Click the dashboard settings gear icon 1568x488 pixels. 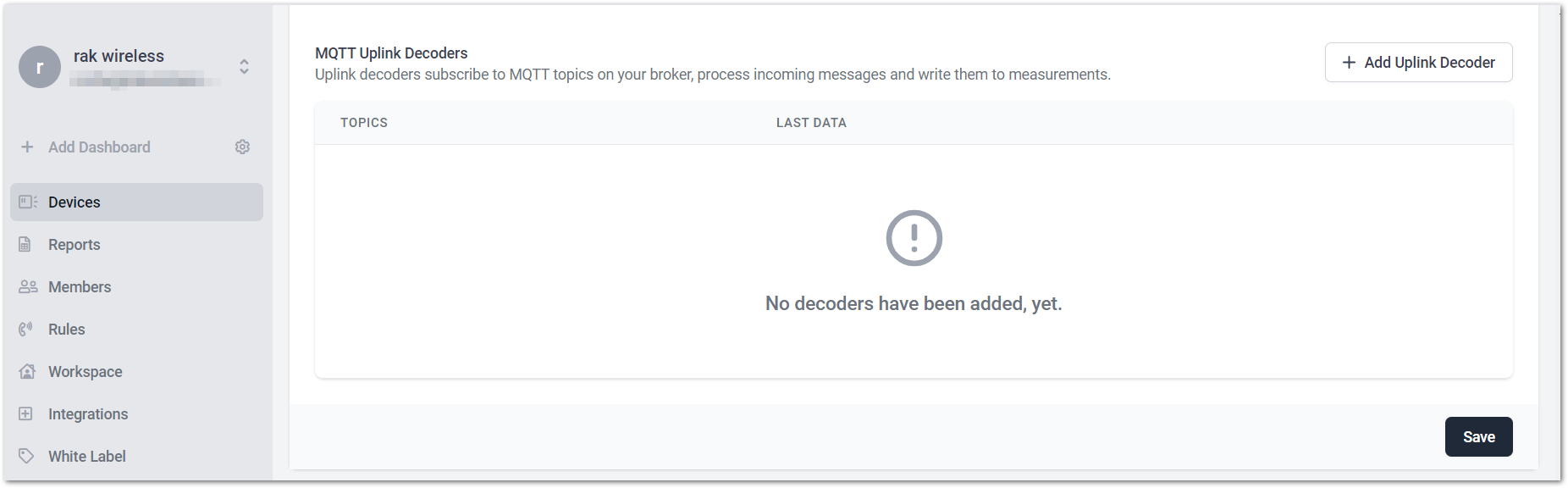[242, 147]
